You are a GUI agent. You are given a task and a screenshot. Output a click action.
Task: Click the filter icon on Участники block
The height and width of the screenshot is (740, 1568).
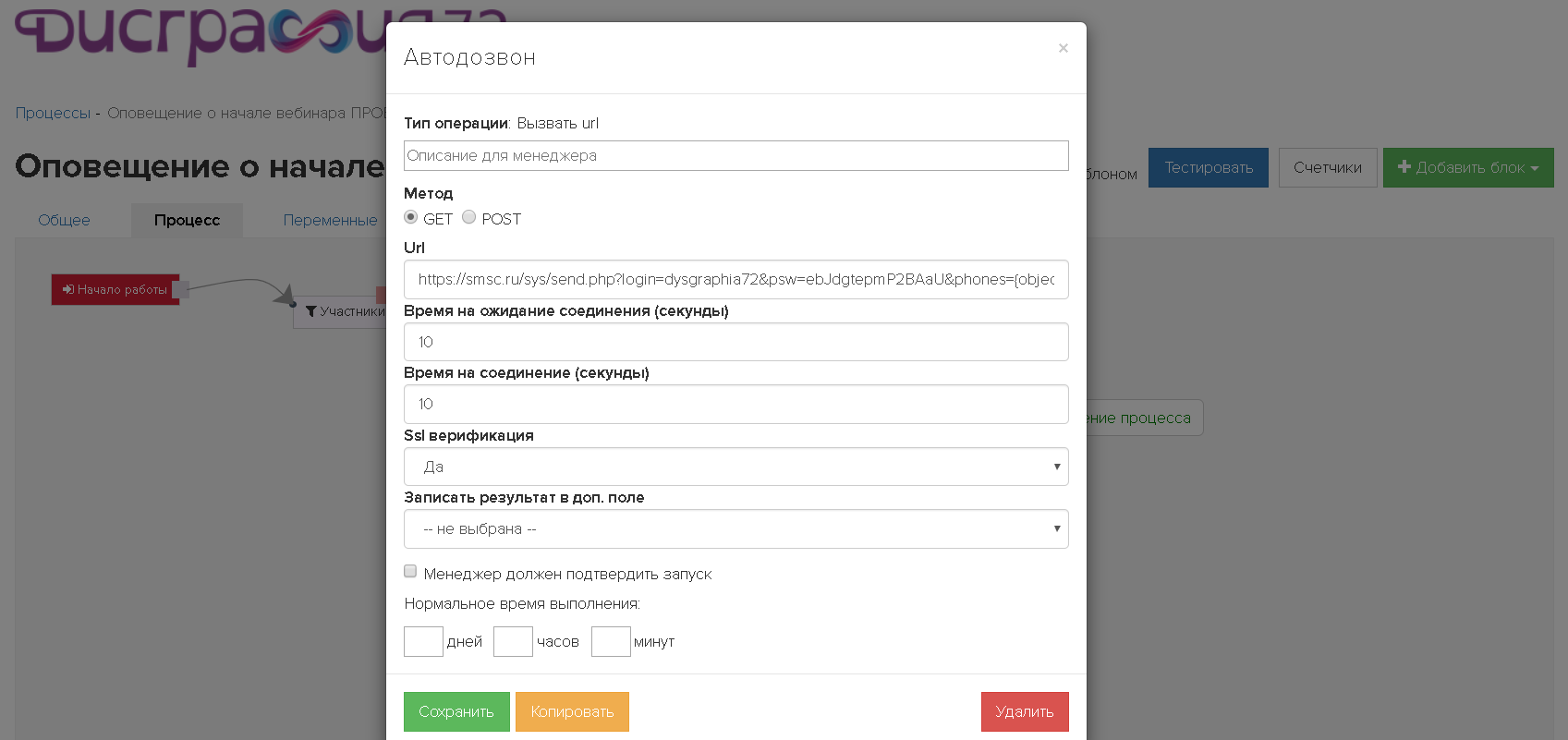click(x=311, y=311)
